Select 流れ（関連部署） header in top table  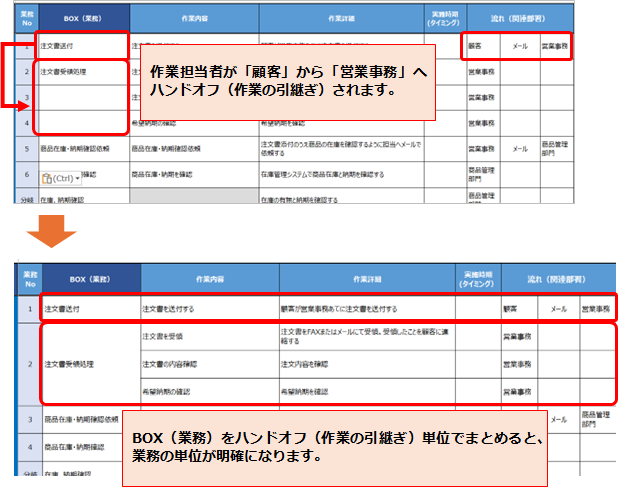[x=520, y=19]
